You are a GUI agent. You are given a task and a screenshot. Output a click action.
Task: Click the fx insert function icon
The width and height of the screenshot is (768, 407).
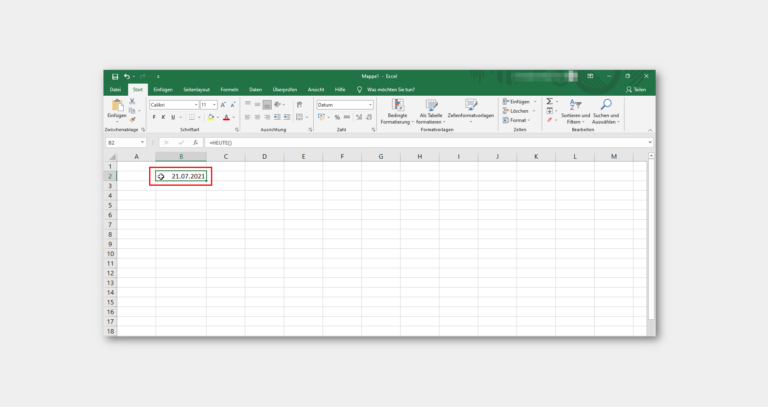(x=195, y=143)
